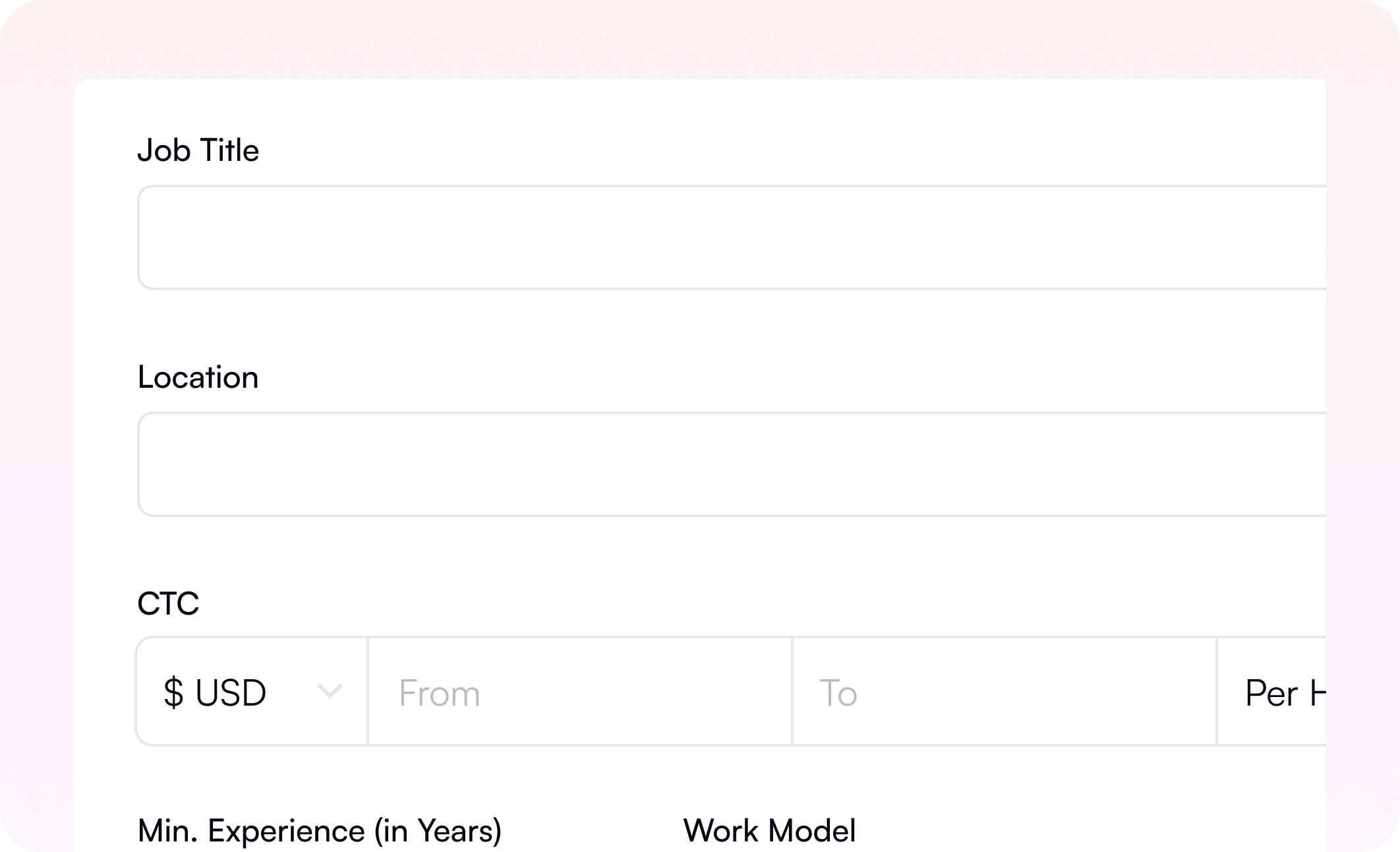Open the $ USD currency dropdown

[x=252, y=692]
